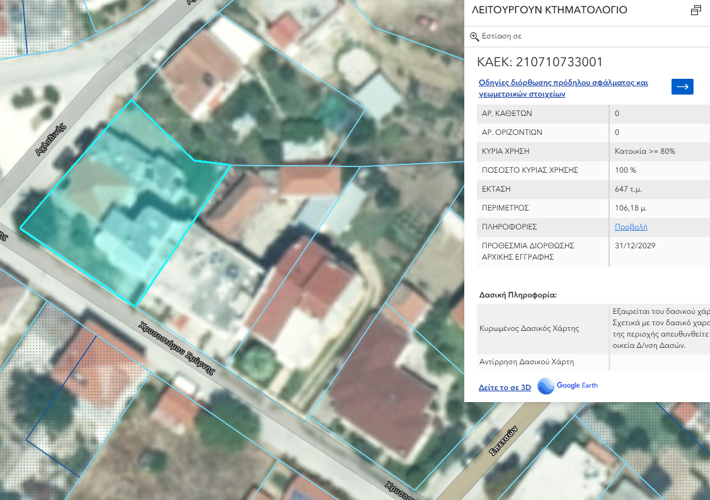Open the Προβολή information link
The width and height of the screenshot is (710, 500).
[631, 227]
